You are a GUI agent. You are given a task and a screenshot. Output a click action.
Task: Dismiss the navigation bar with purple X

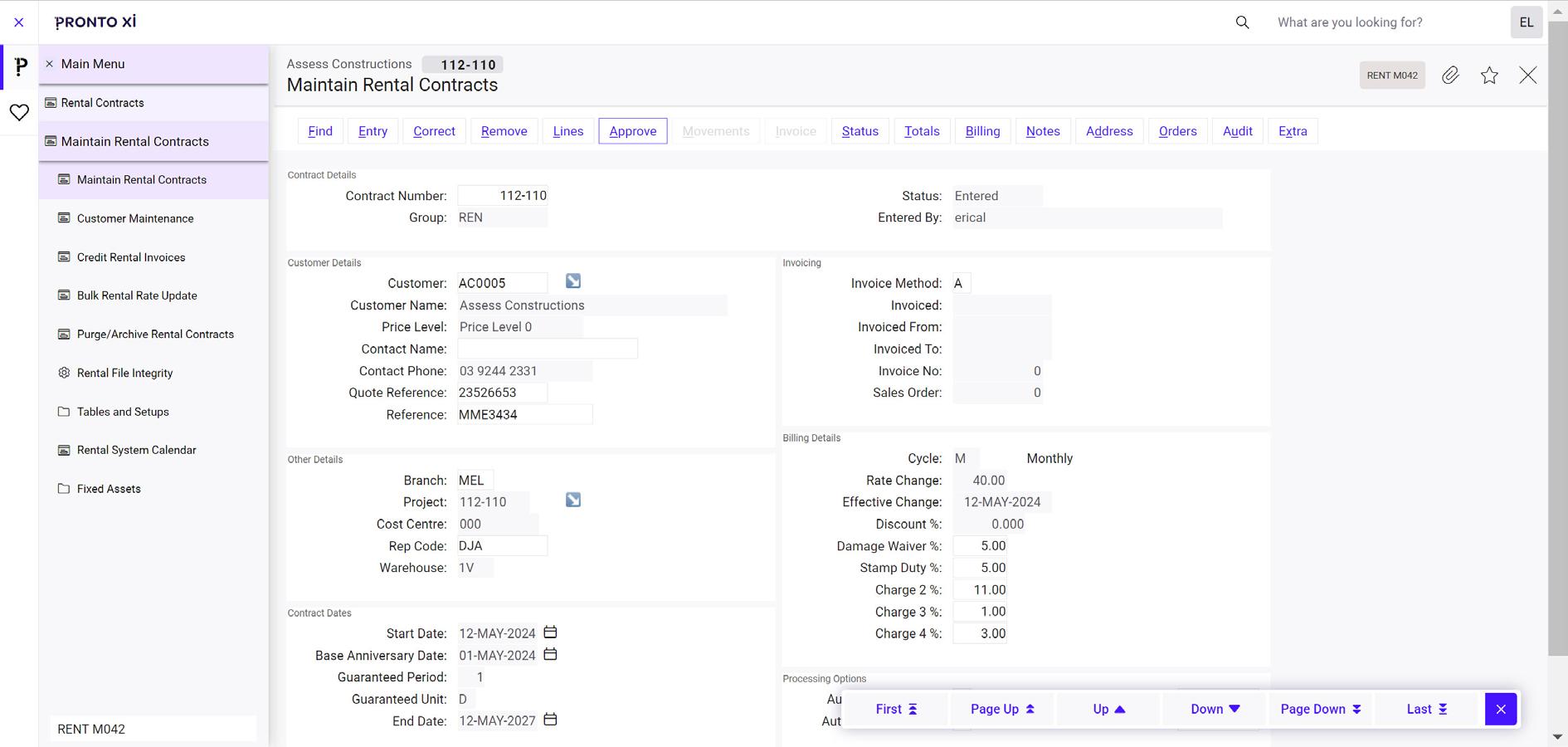tap(1501, 709)
